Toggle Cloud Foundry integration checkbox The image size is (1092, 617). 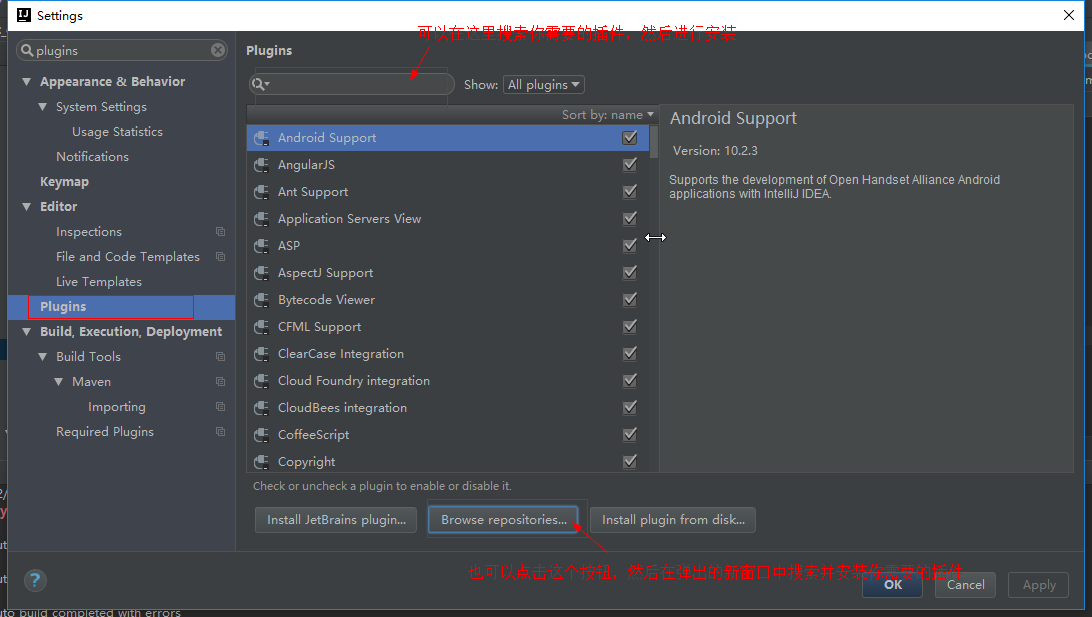click(x=630, y=380)
